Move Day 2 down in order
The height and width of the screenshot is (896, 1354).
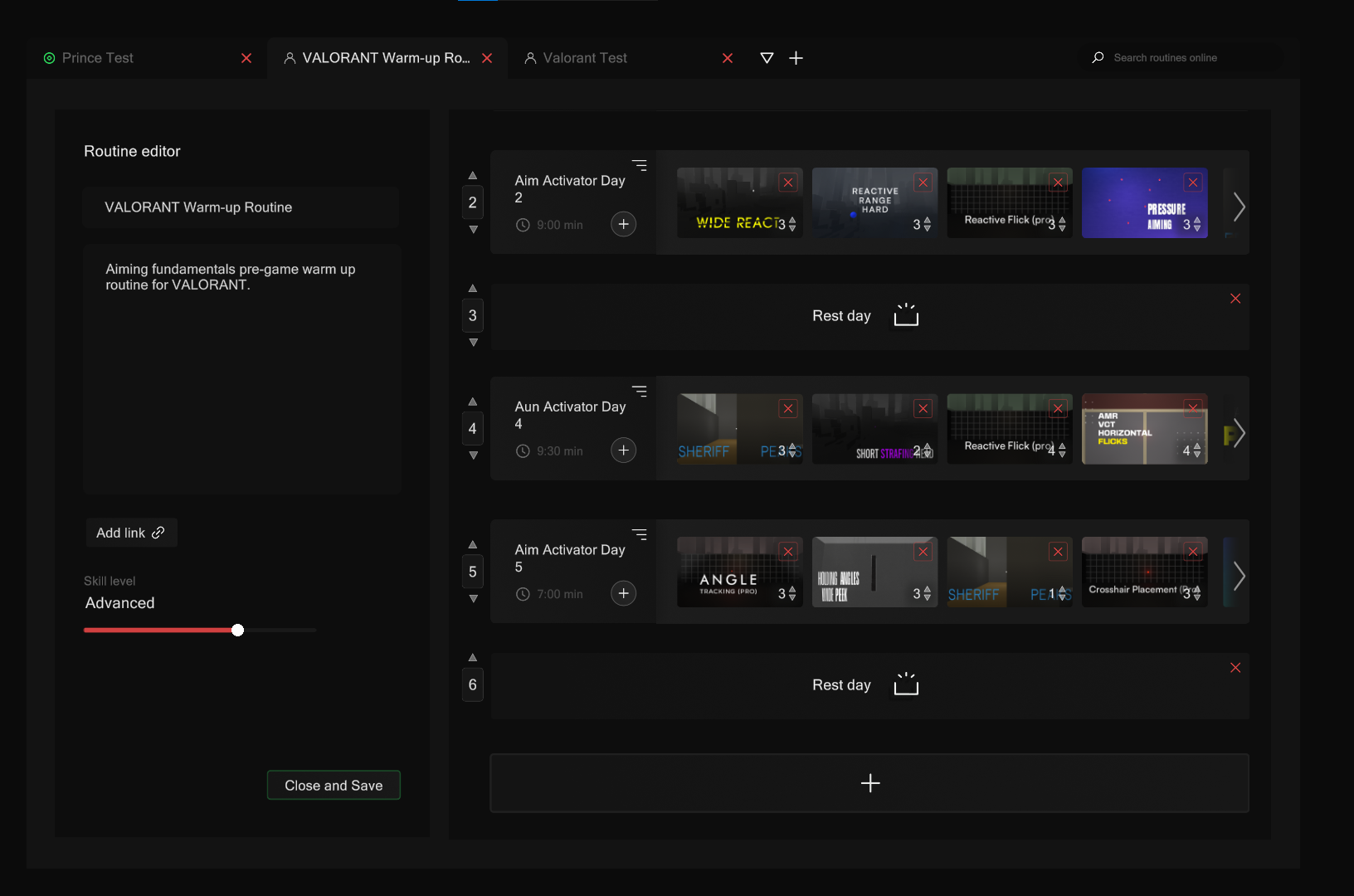coord(473,230)
